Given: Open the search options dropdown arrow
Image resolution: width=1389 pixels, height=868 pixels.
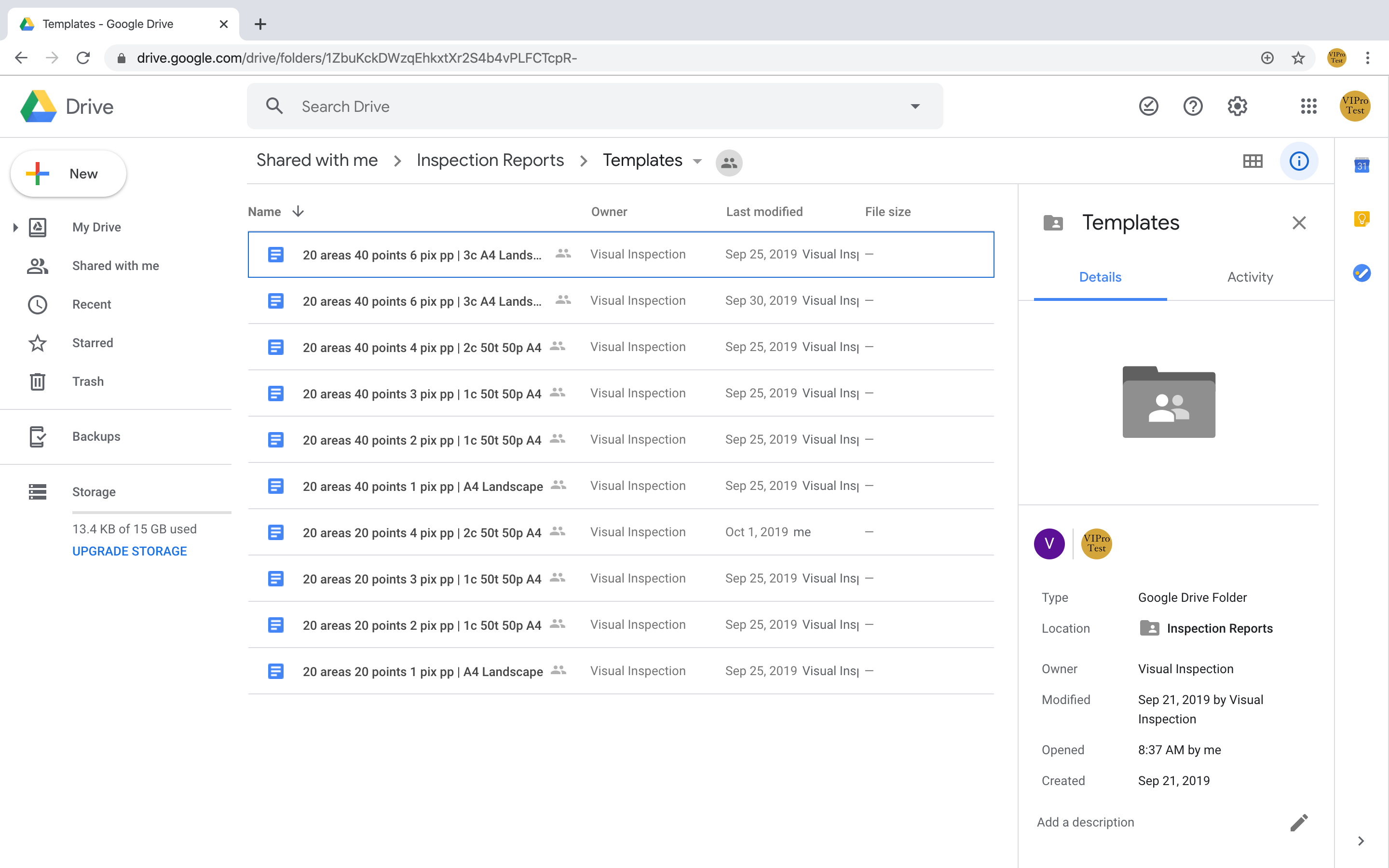Looking at the screenshot, I should click(x=915, y=106).
